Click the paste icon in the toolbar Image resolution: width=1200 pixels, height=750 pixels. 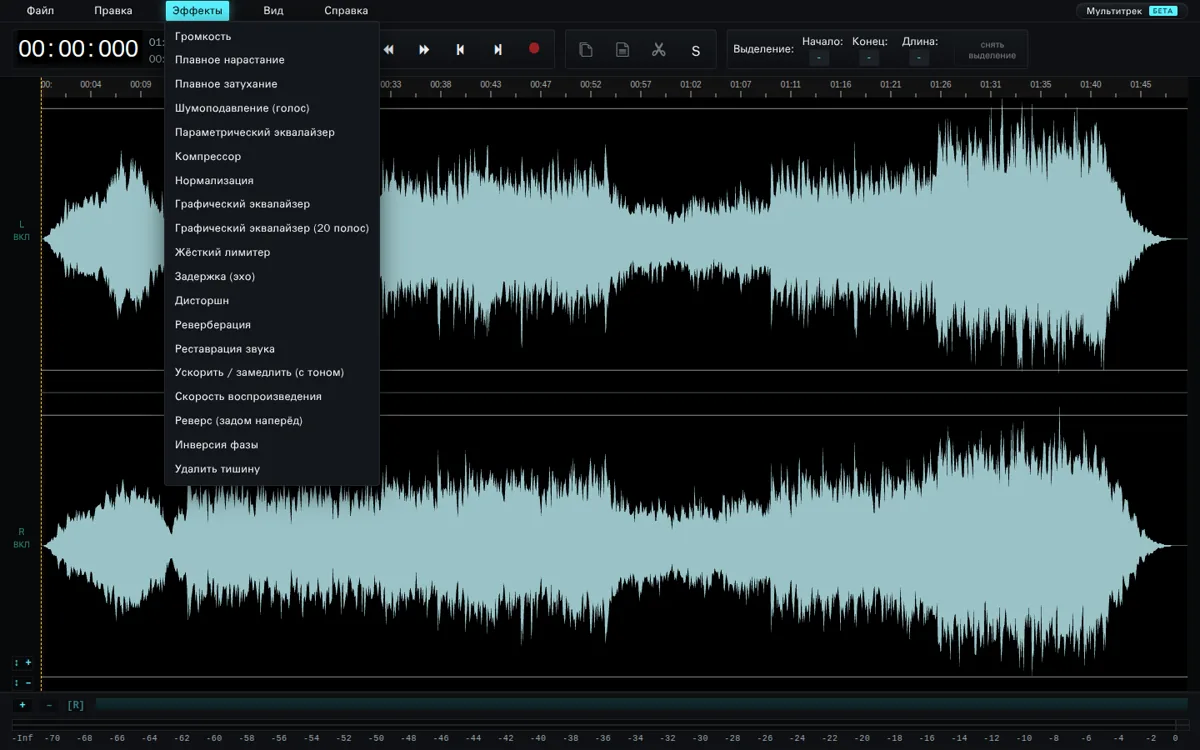[622, 50]
